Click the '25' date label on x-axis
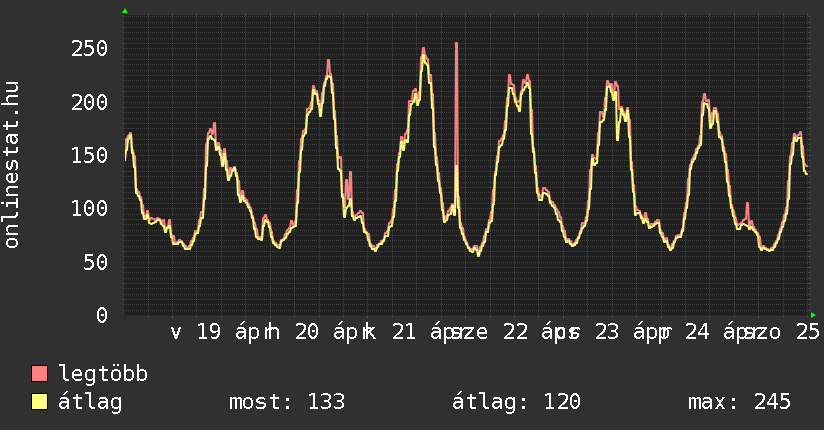 point(808,332)
